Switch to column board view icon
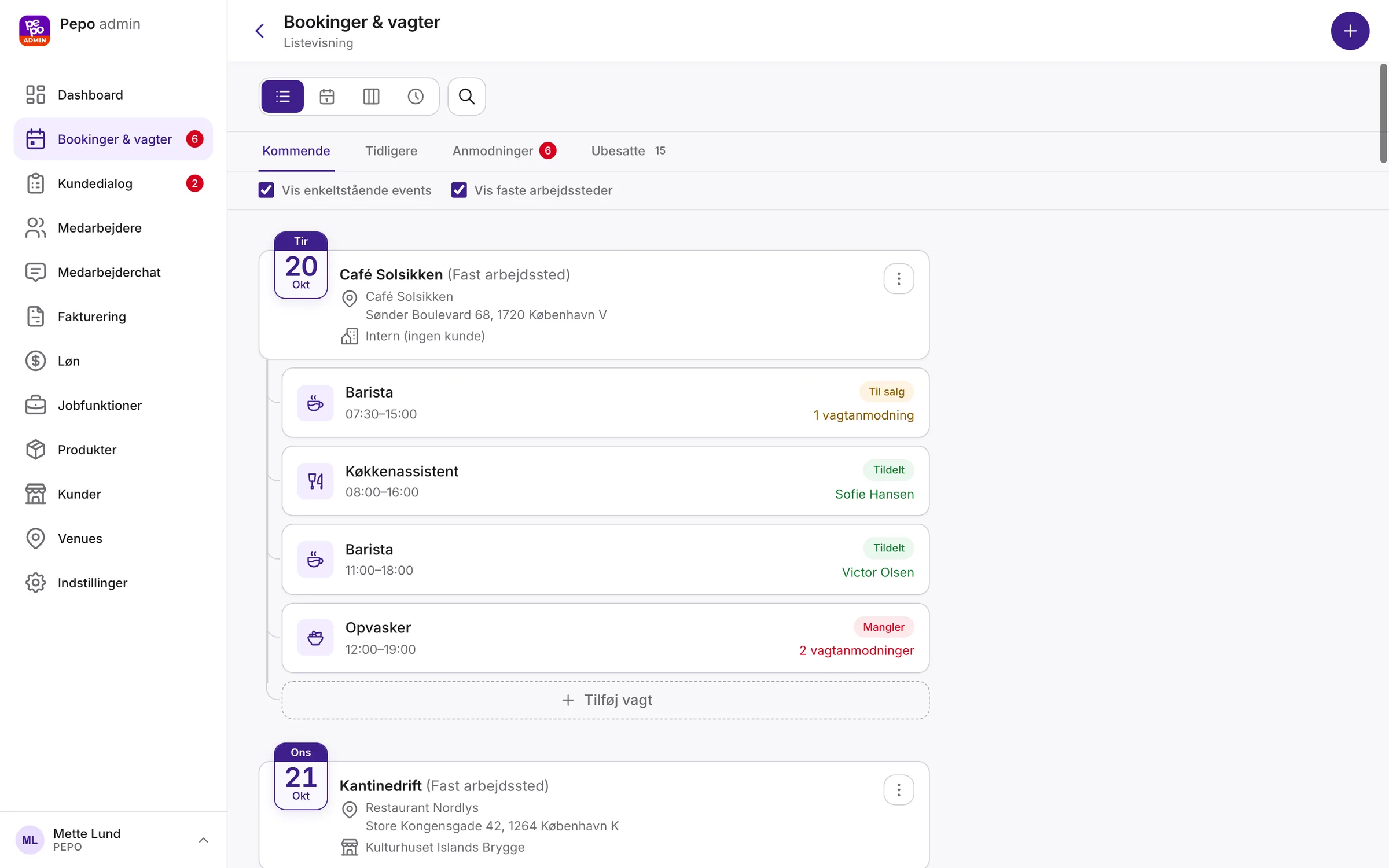Image resolution: width=1389 pixels, height=868 pixels. pyautogui.click(x=371, y=96)
